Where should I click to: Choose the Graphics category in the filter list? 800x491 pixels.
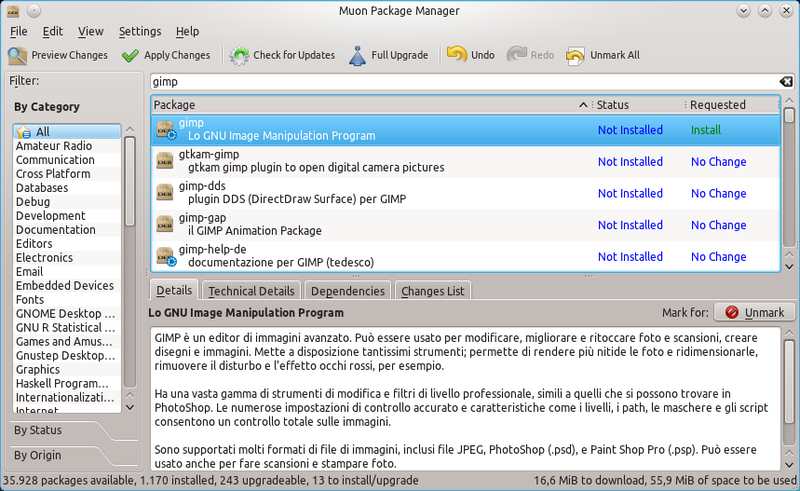(x=38, y=369)
